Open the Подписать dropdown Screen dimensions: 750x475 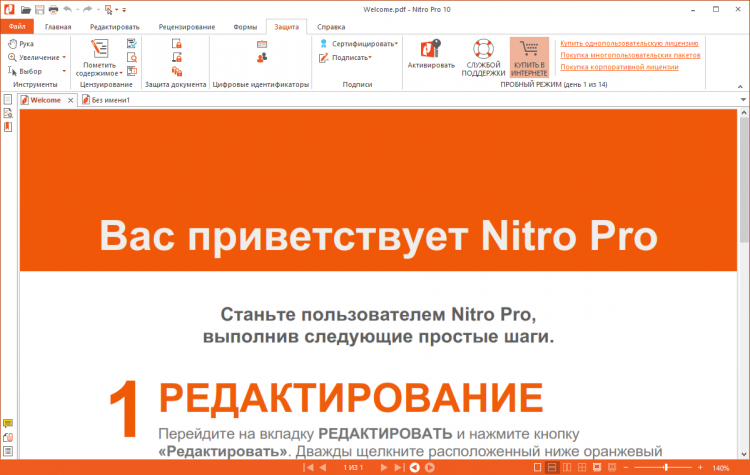(x=345, y=57)
